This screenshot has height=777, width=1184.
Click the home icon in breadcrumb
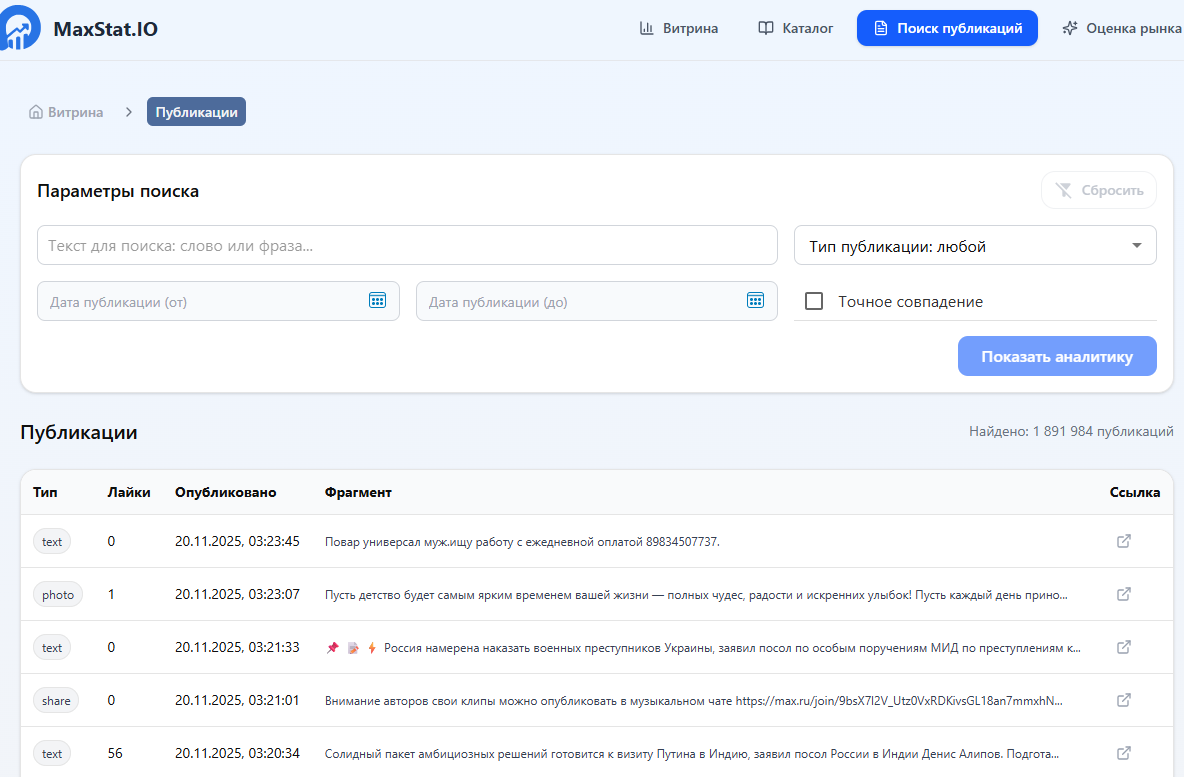pos(36,112)
